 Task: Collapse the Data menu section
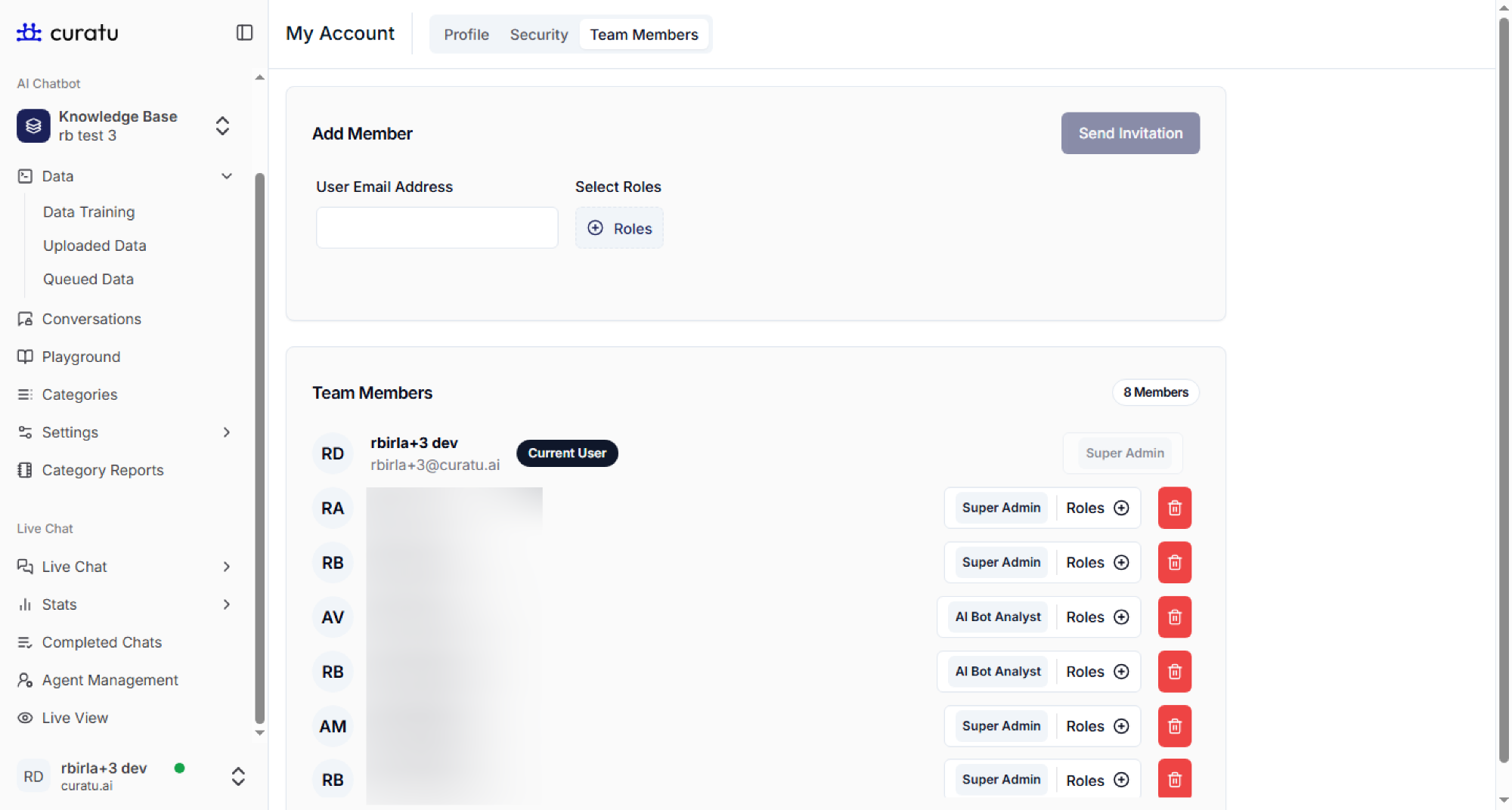[226, 176]
